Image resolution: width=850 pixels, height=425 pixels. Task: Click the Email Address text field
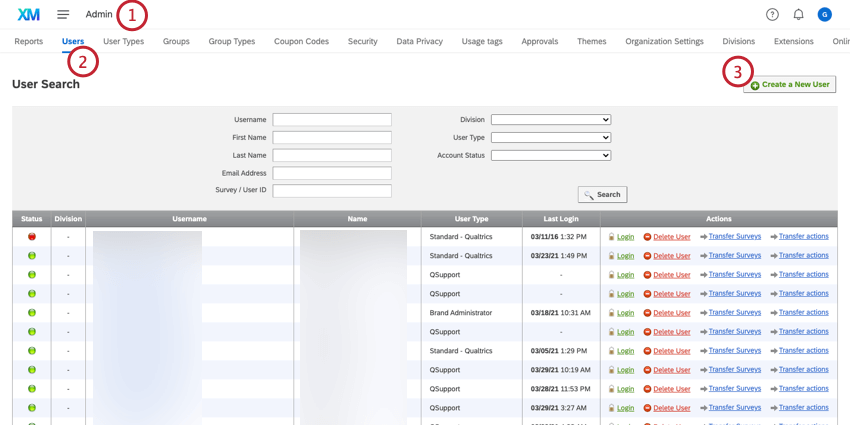(x=332, y=173)
